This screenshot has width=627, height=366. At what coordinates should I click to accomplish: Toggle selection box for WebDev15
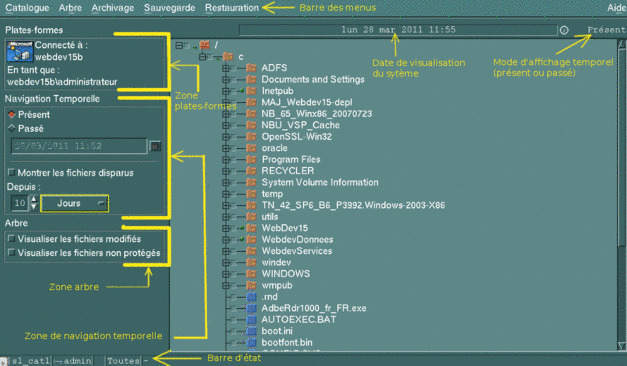click(x=234, y=228)
